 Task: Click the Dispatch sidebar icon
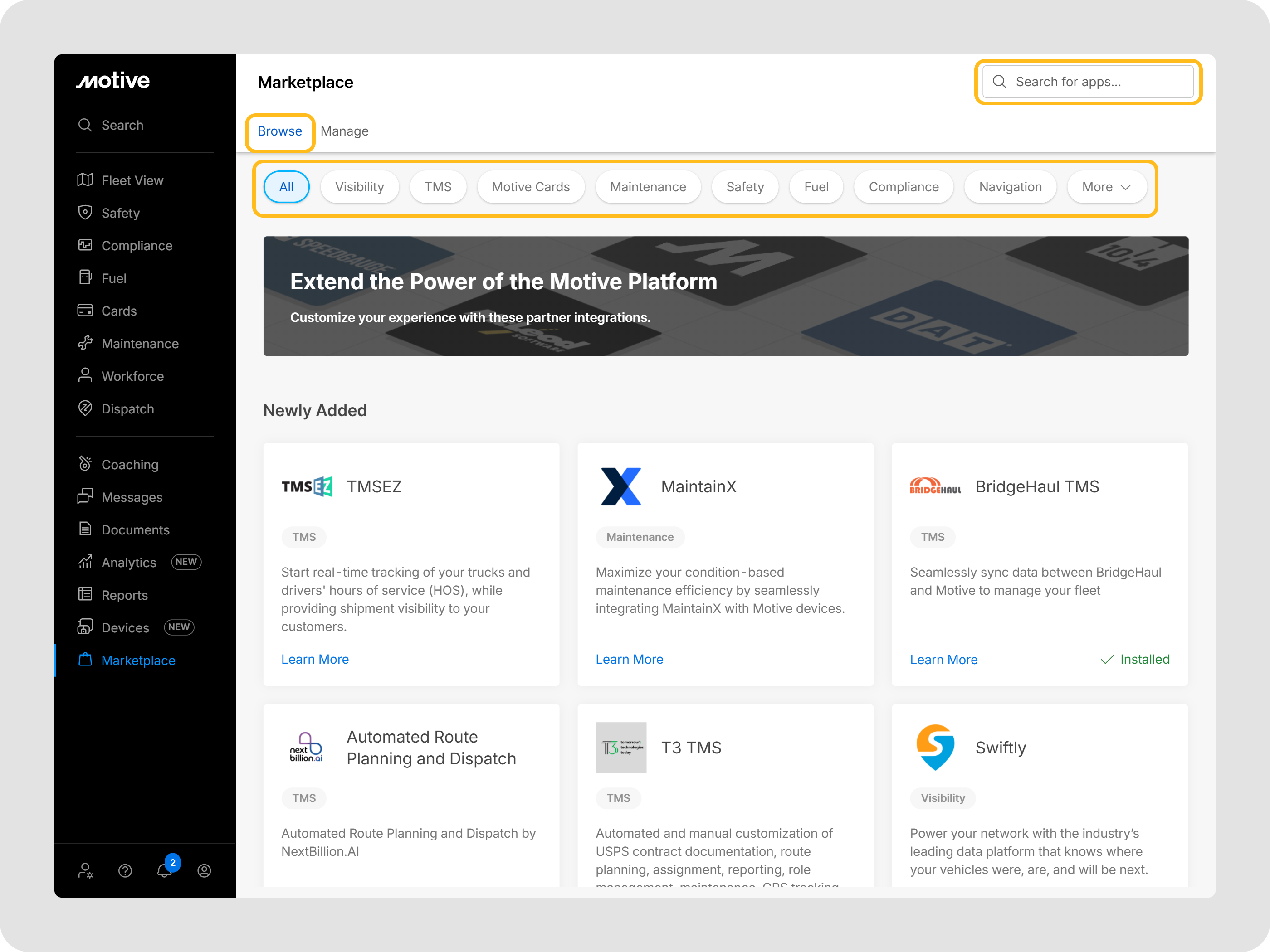86,408
